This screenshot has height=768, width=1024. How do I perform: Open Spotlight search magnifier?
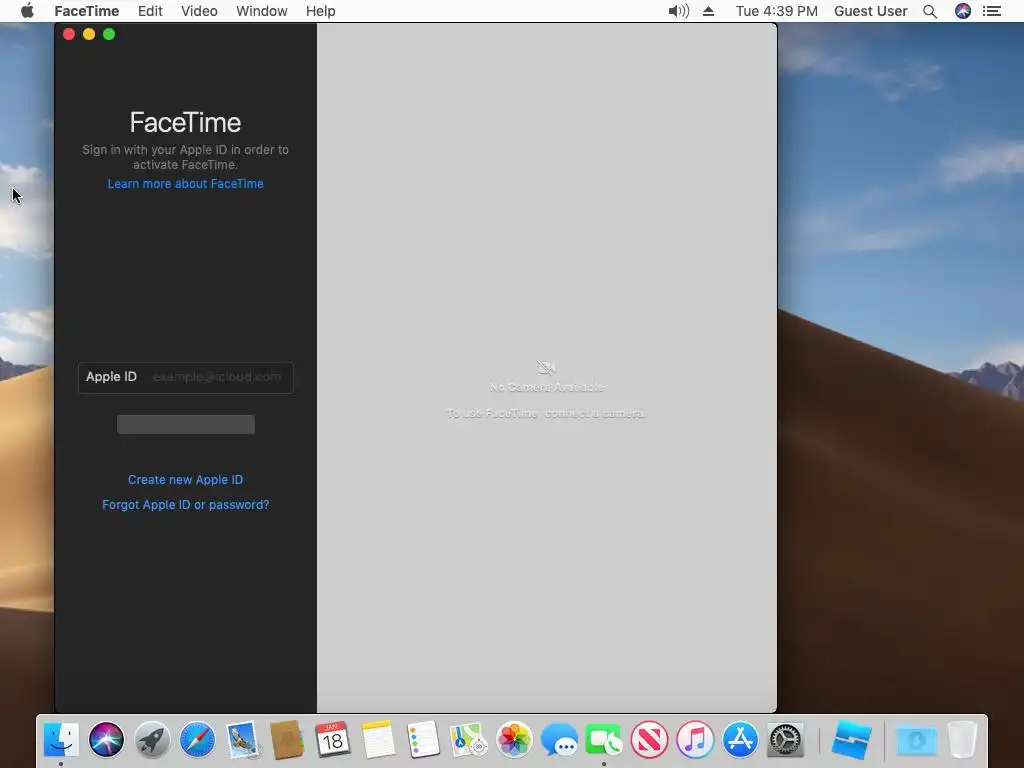(930, 11)
